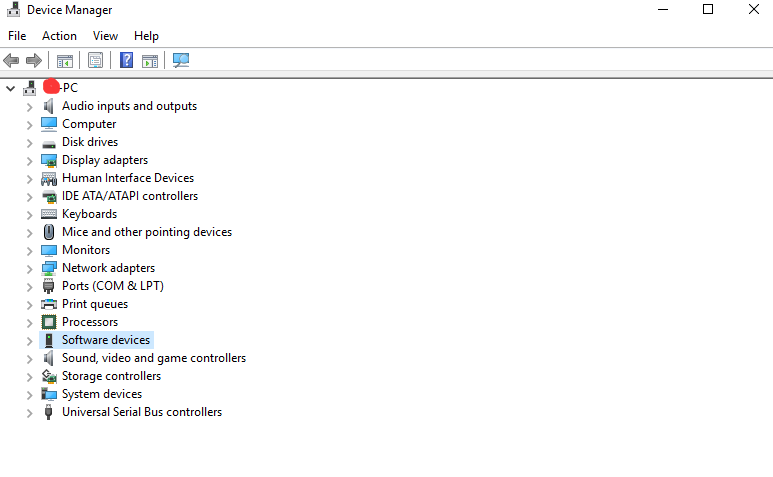Expand the Monitors category chevron
The height and width of the screenshot is (477, 773).
pyautogui.click(x=30, y=251)
